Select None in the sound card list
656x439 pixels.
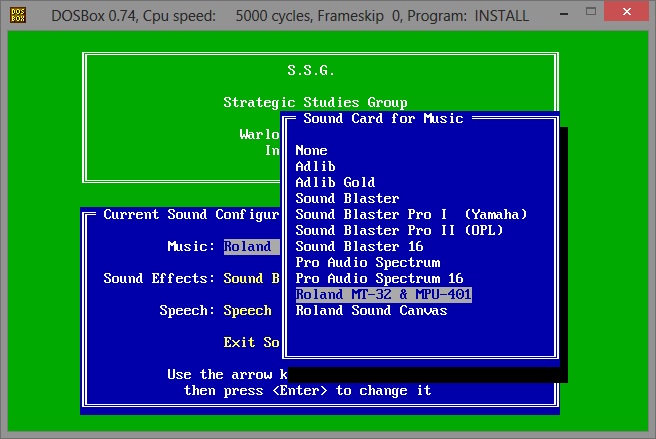(311, 150)
